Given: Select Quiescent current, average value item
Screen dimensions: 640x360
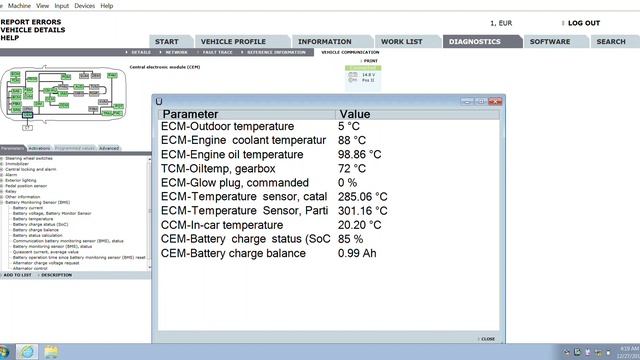Looking at the screenshot, I should point(45,252).
